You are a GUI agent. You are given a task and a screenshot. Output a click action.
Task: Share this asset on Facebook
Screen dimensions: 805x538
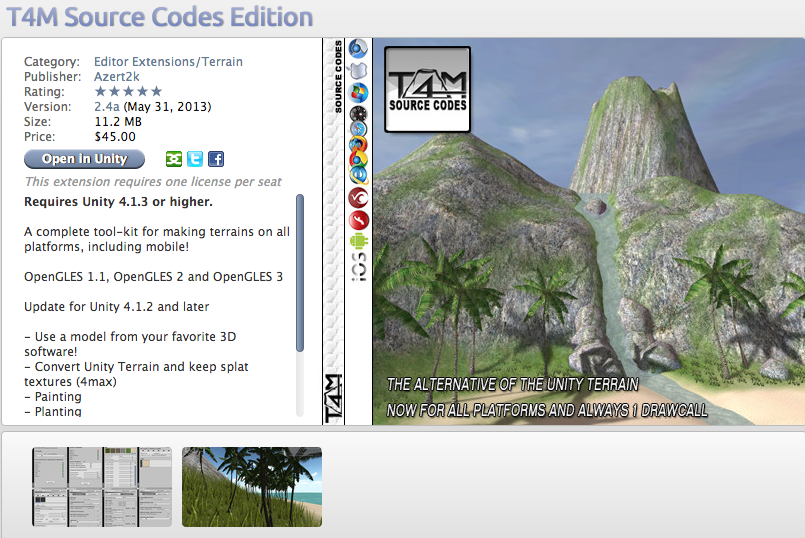[x=216, y=159]
